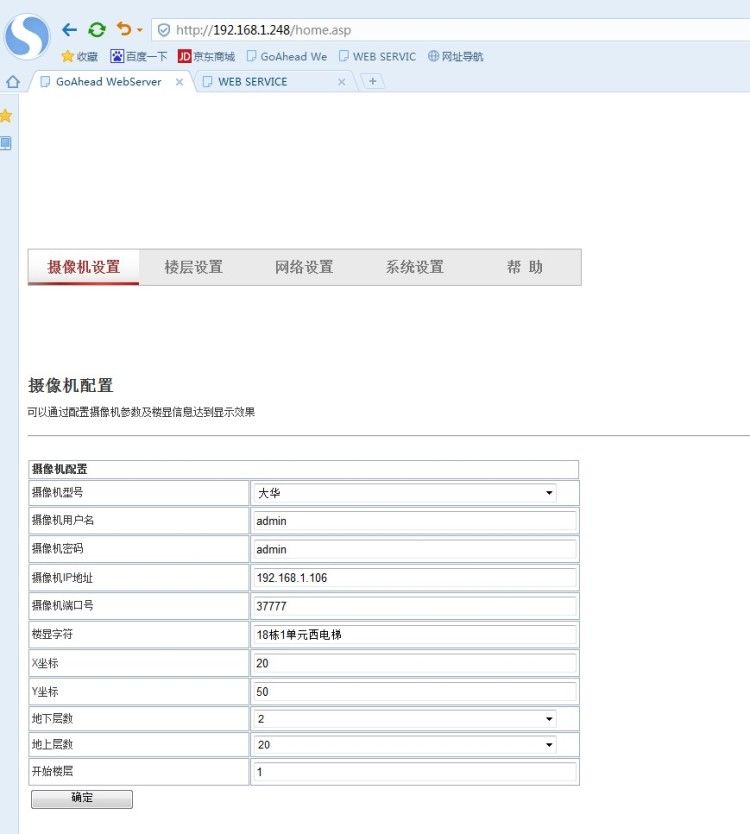Viewport: 750px width, 834px height.
Task: Click the 确定 confirm button
Action: click(x=82, y=798)
